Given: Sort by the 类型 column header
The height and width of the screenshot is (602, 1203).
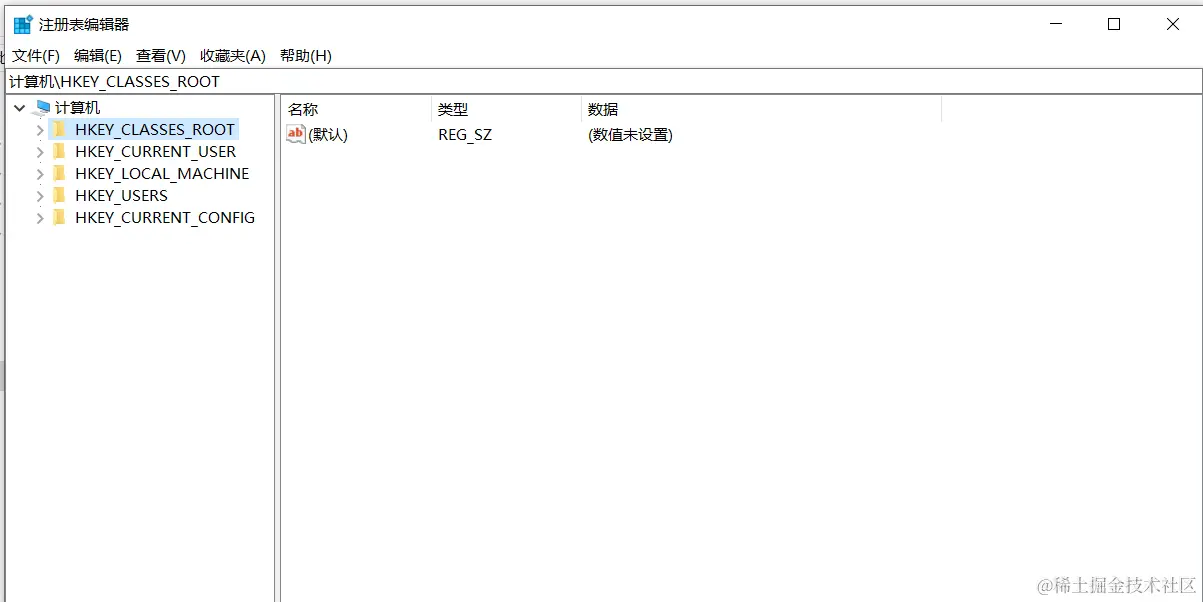Looking at the screenshot, I should tap(506, 110).
